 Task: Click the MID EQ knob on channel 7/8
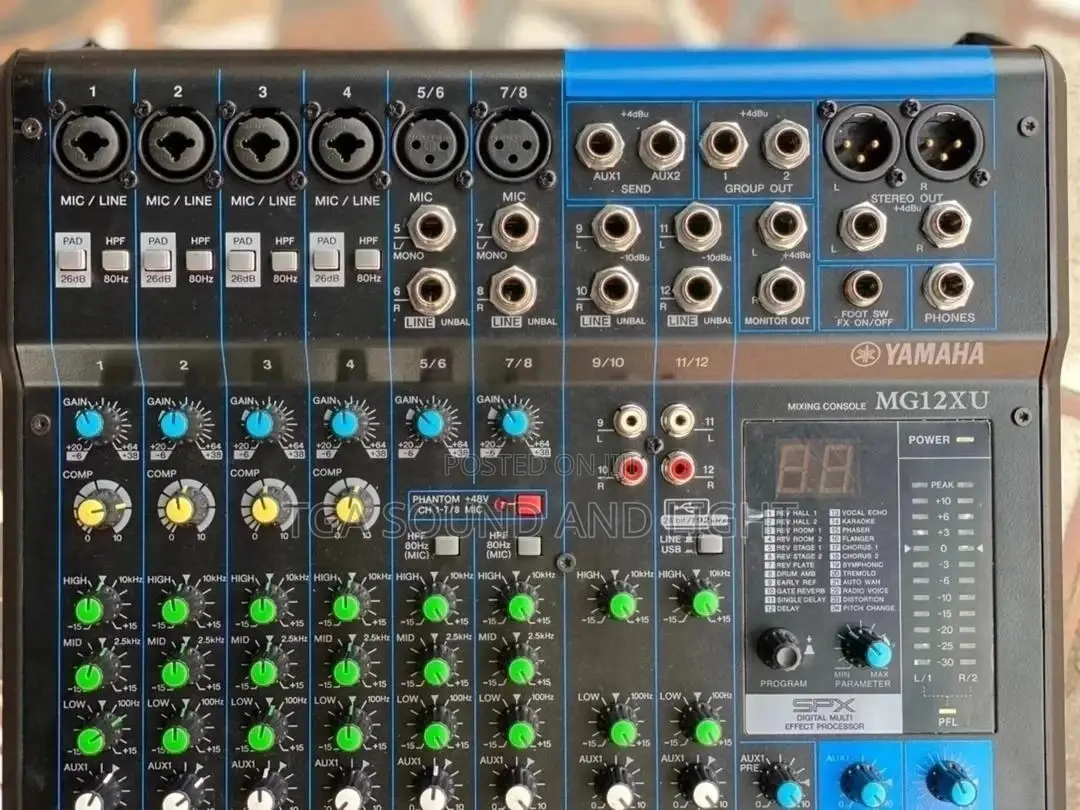point(521,670)
